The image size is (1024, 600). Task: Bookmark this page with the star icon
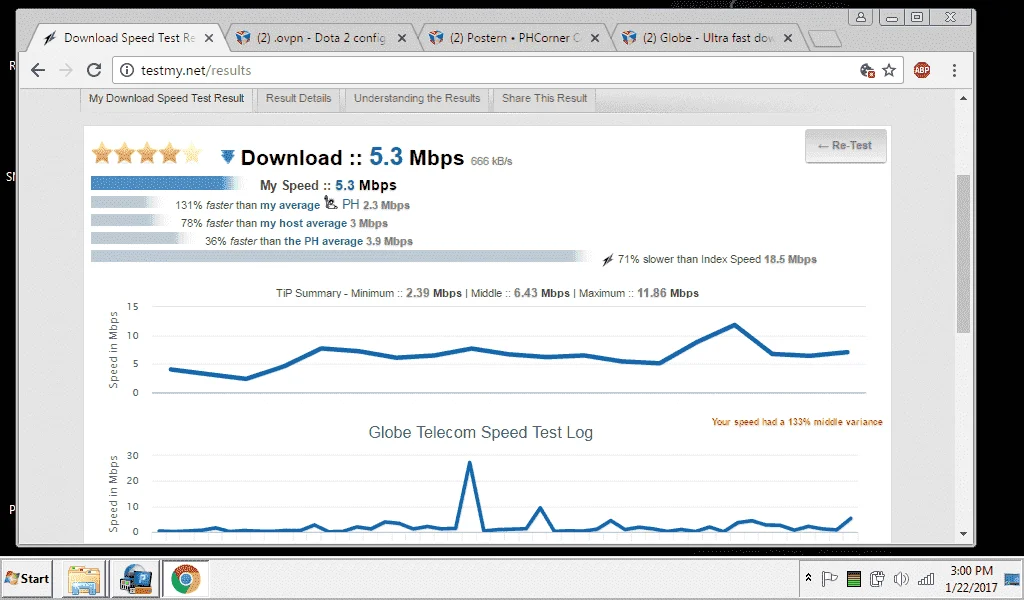[889, 71]
